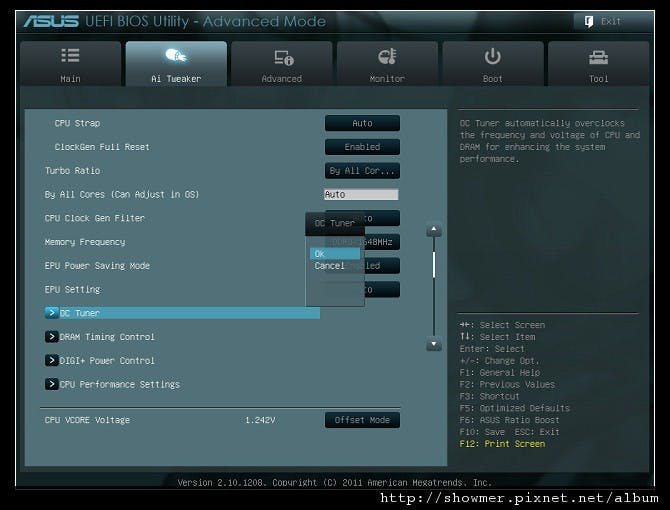Click the scroll down arrow button
Screen dimensions: 670x510
[x=434, y=344]
